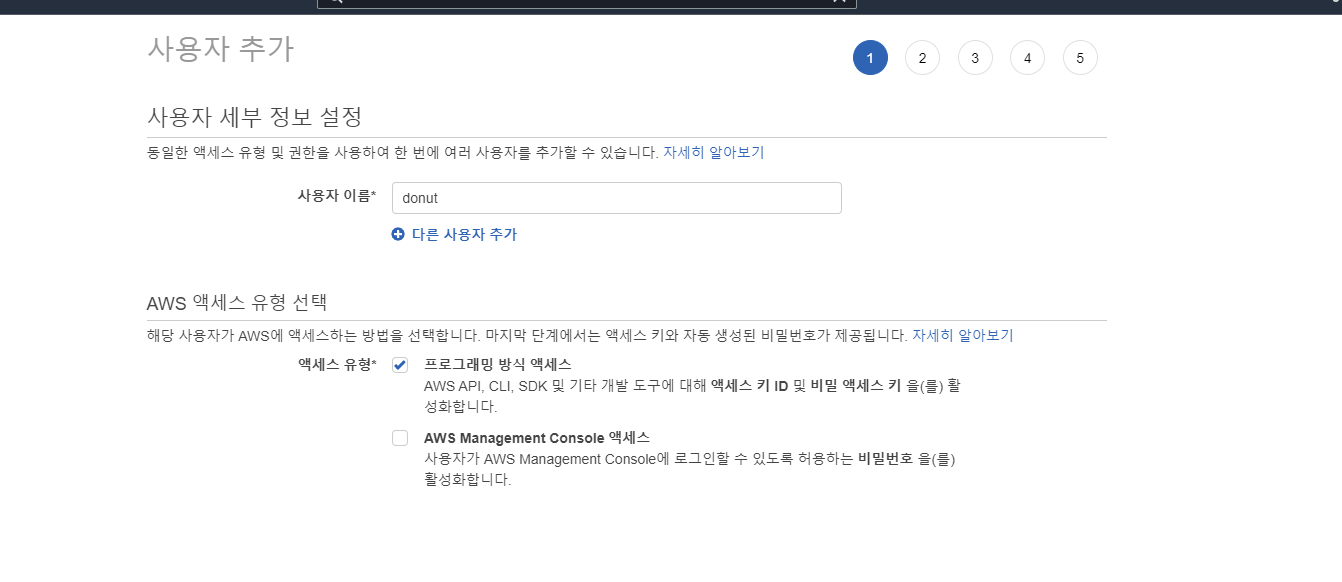Click the 사용자 추가 page heading

tap(220, 49)
